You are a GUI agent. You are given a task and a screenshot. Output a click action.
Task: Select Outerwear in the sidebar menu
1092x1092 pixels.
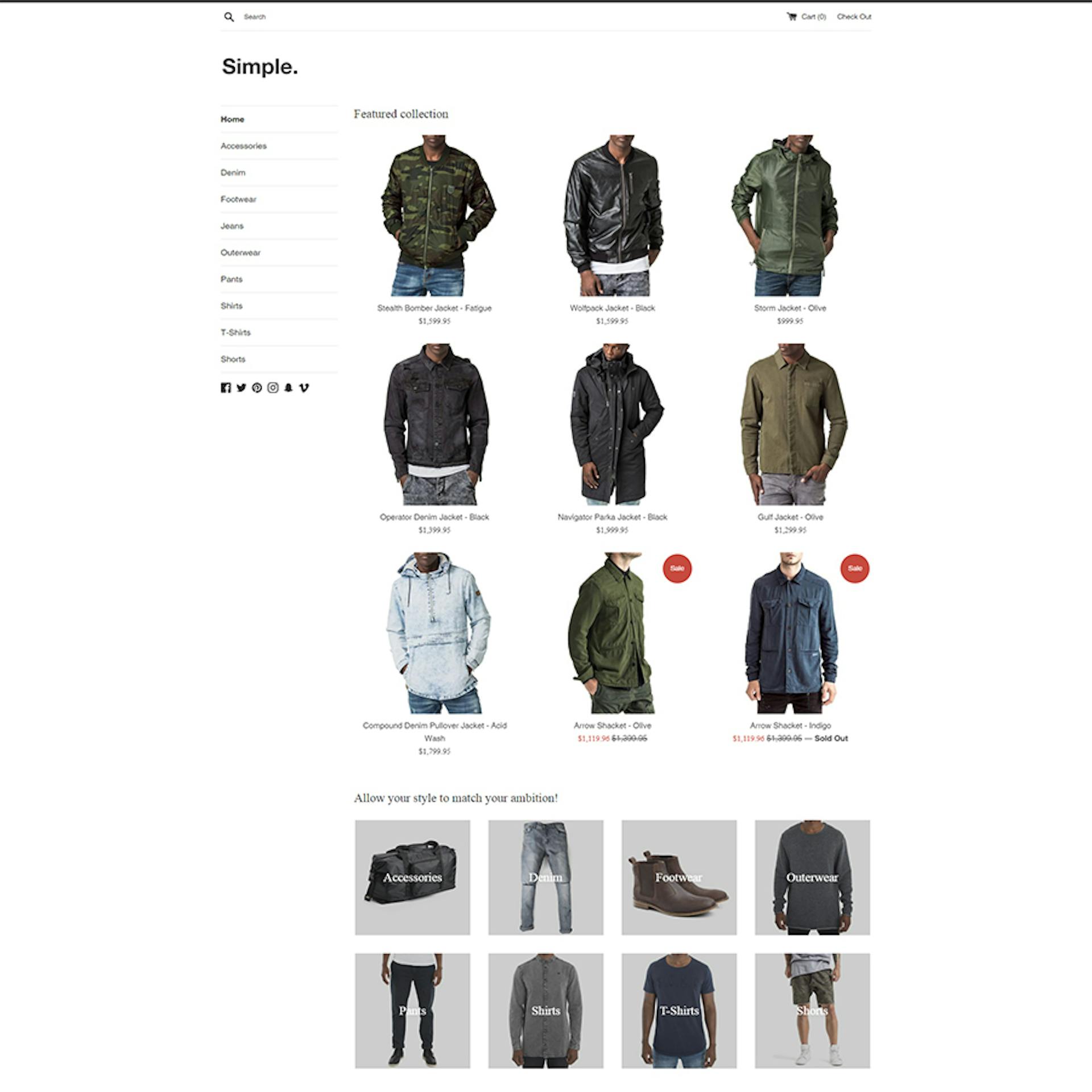pyautogui.click(x=241, y=253)
